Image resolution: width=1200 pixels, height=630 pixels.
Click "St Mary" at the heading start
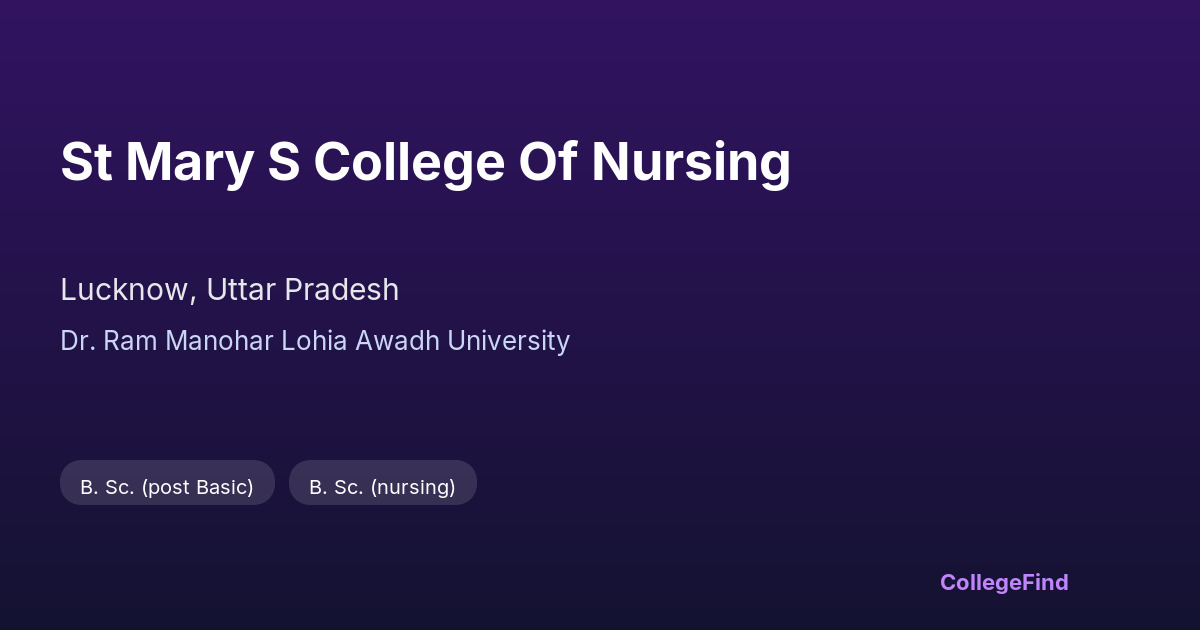[x=155, y=162]
